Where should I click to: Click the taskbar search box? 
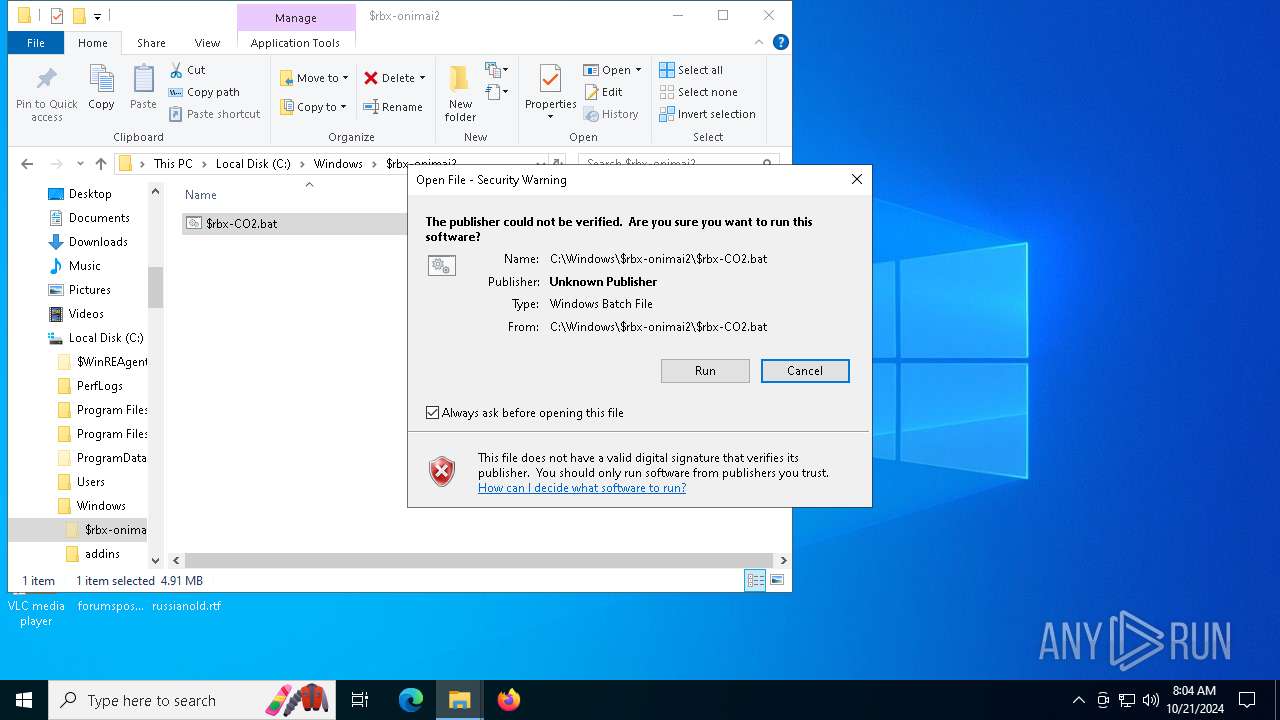194,700
